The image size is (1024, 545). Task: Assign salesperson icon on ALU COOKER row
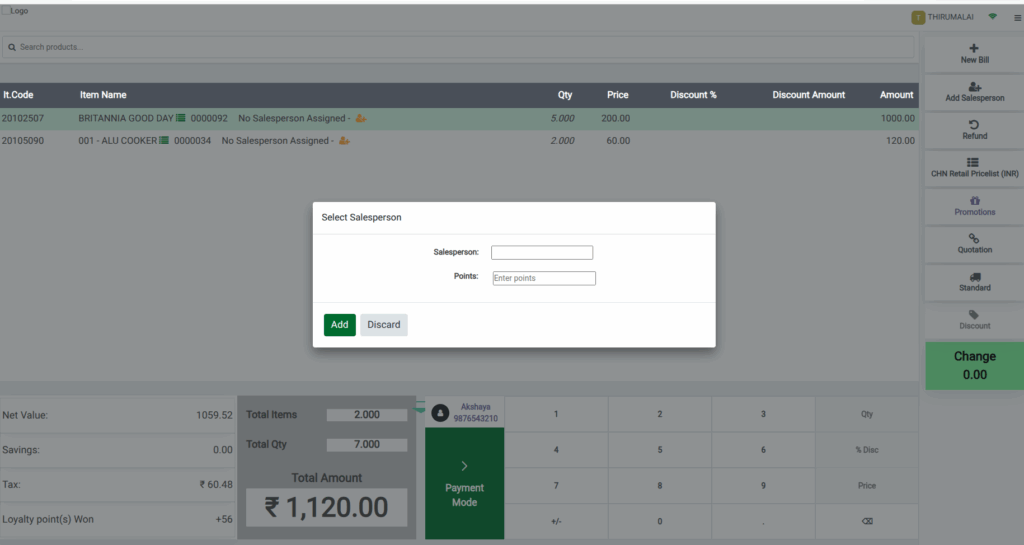click(344, 140)
